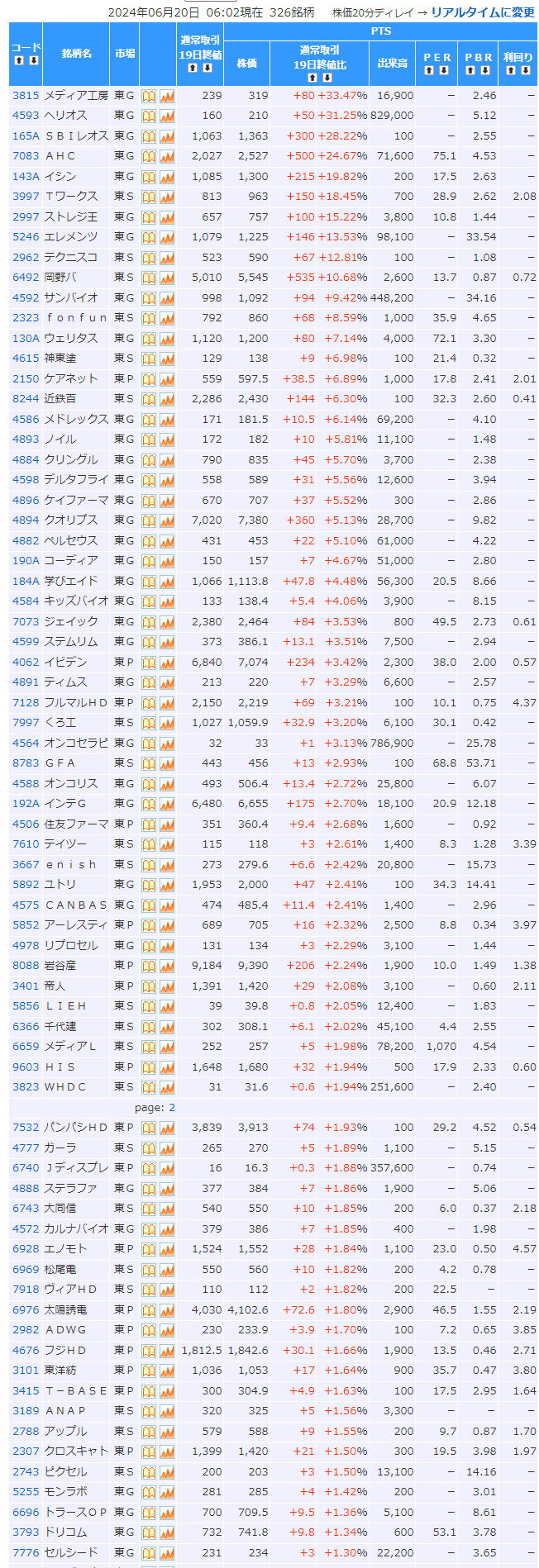This screenshot has height=1568, width=539.
Task: Go to page 2 link
Action: (172, 1108)
